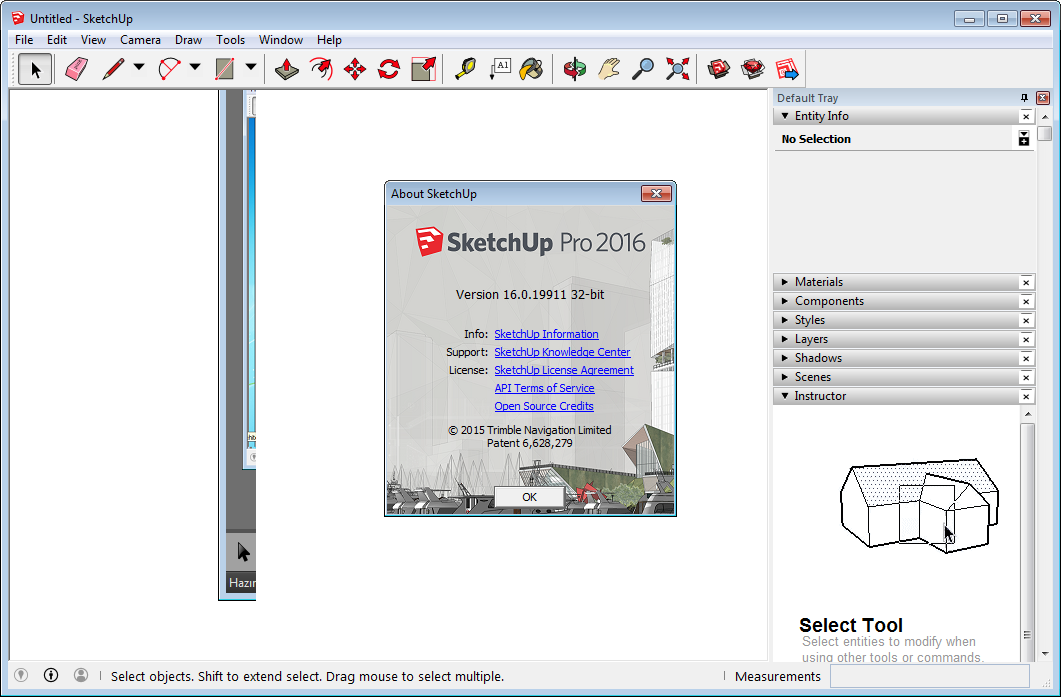Select the Paint Bucket tool
The height and width of the screenshot is (697, 1061).
click(x=532, y=69)
